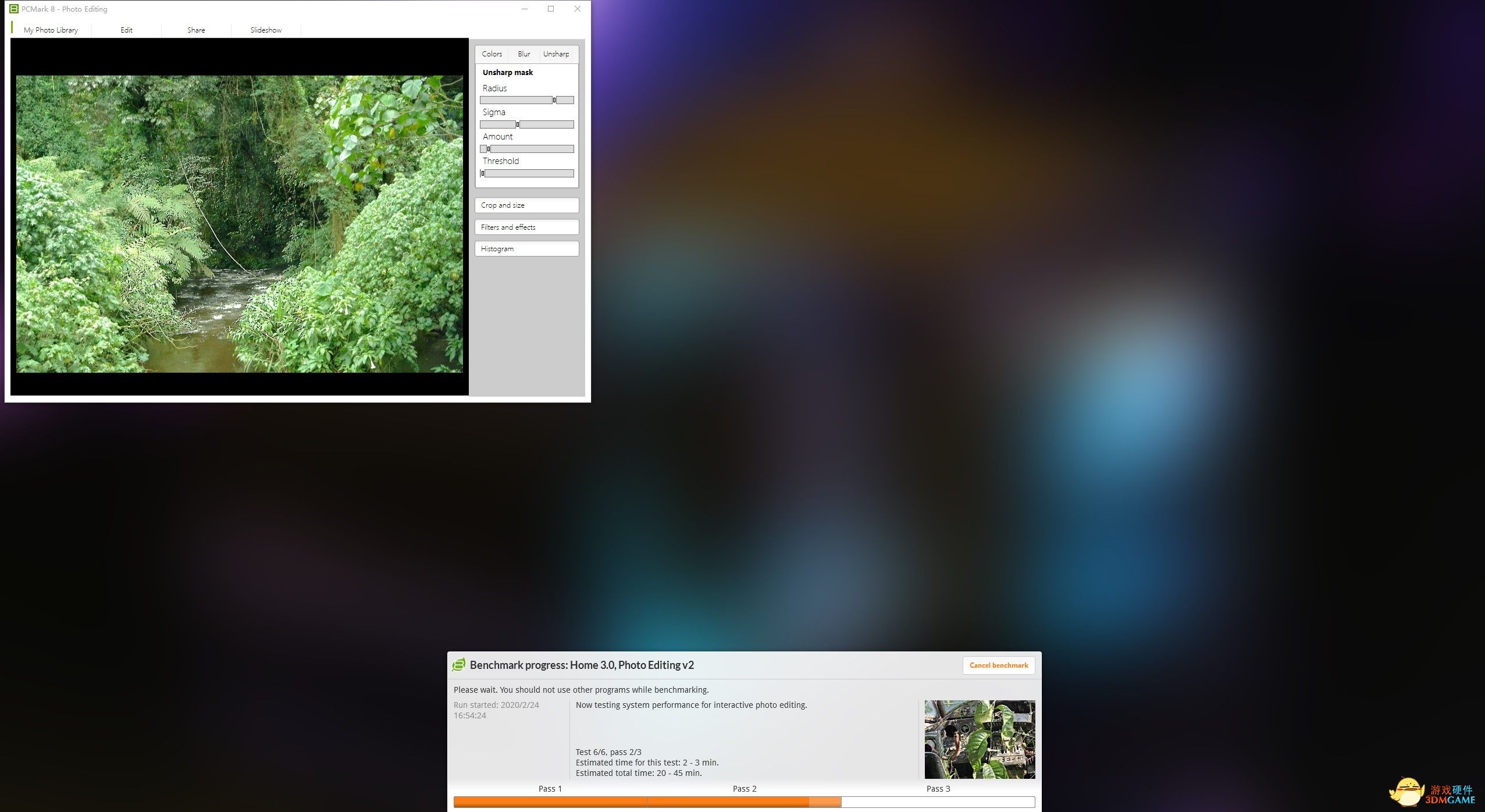Select the Unsharp adjustment tab

coord(556,54)
